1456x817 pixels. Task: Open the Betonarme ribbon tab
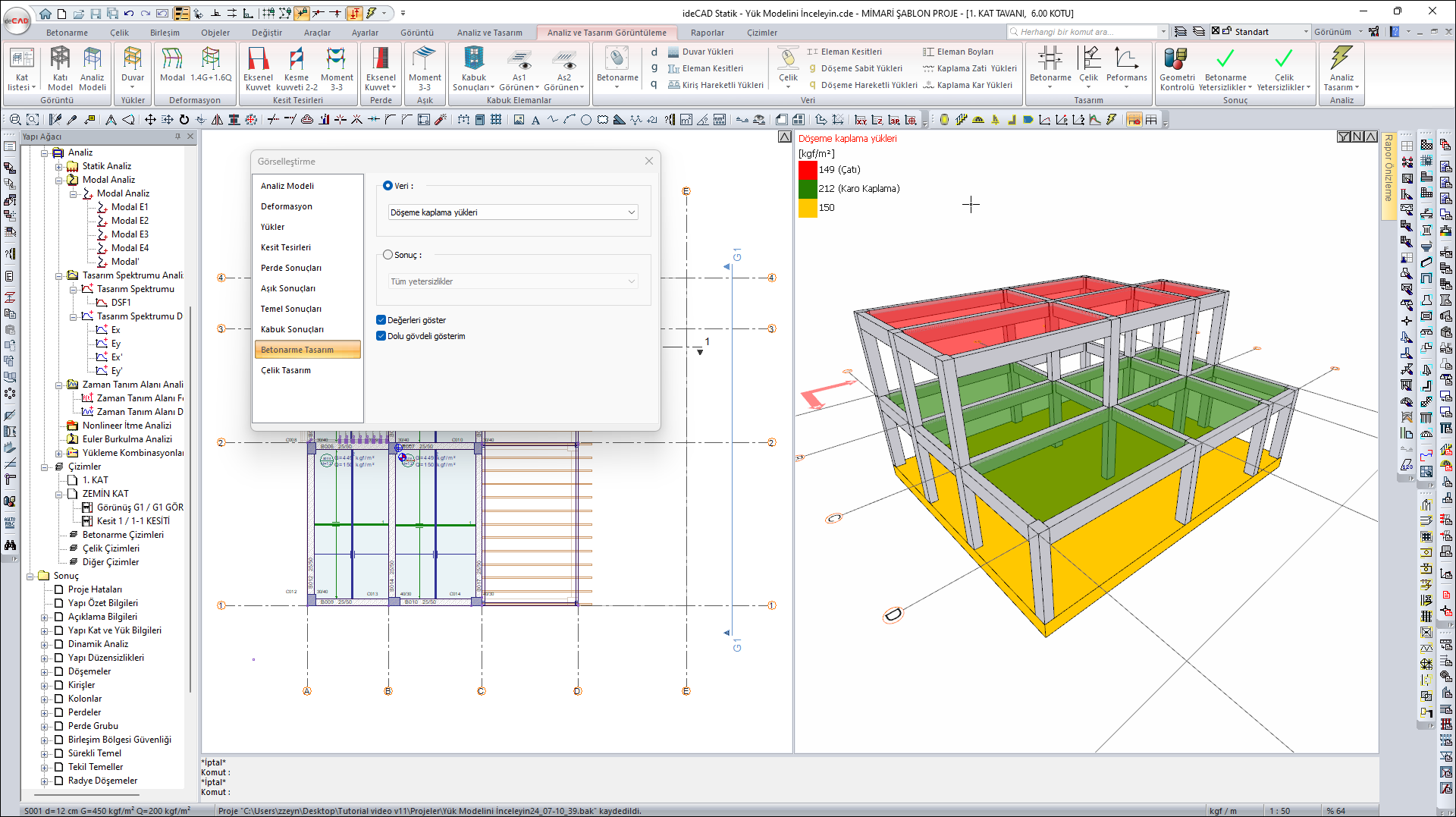pos(67,33)
